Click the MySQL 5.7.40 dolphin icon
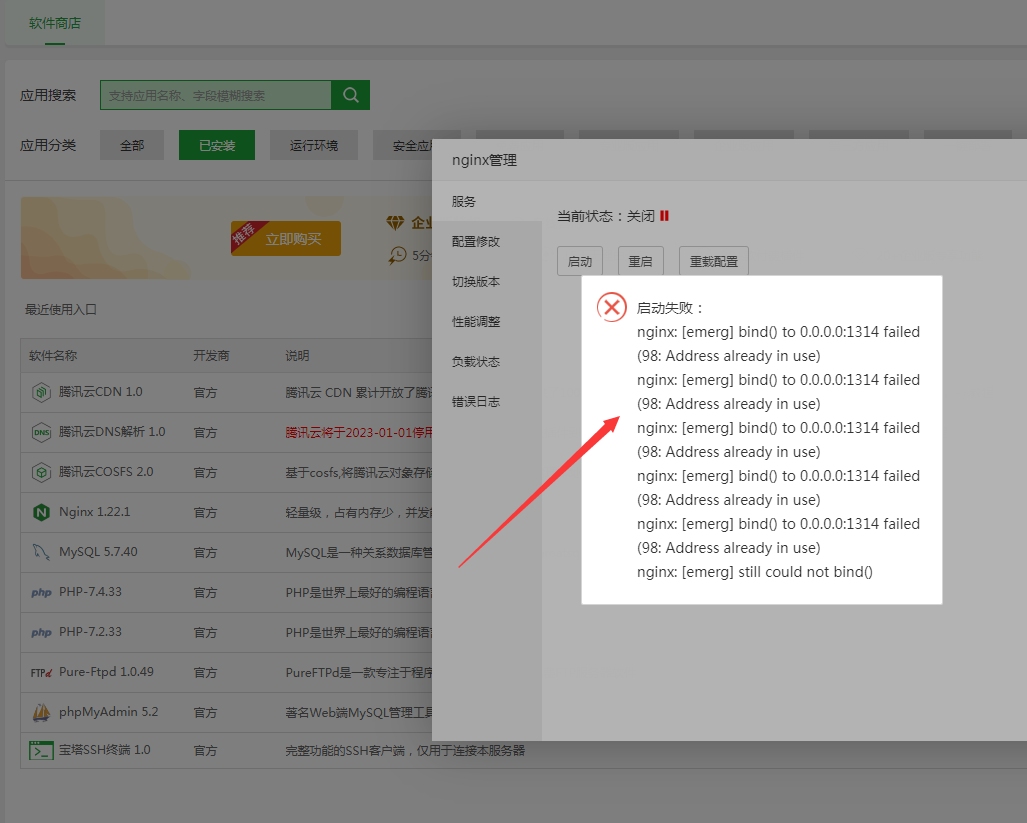 (41, 552)
